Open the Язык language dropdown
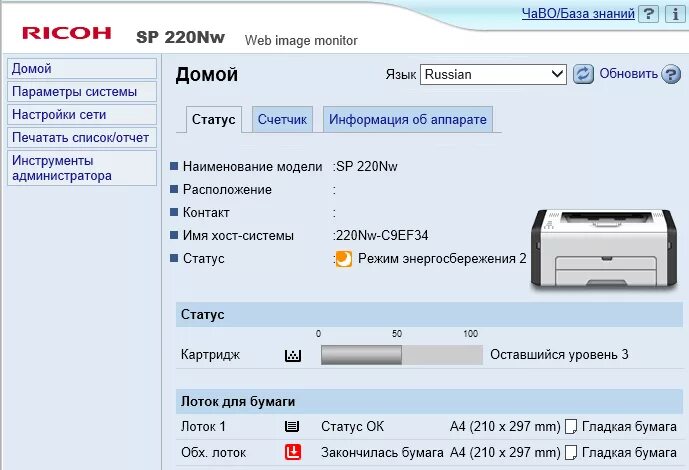 point(493,74)
